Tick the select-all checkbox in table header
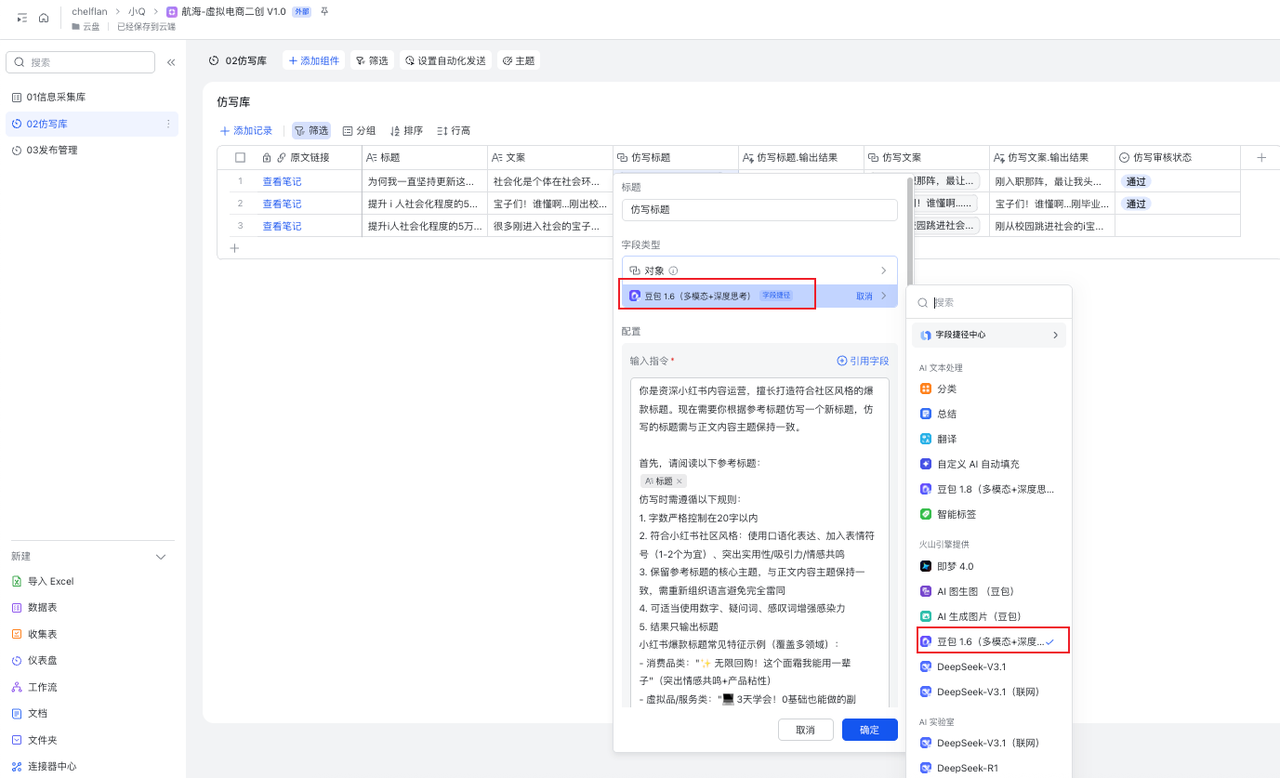The height and width of the screenshot is (778, 1280). (x=240, y=158)
